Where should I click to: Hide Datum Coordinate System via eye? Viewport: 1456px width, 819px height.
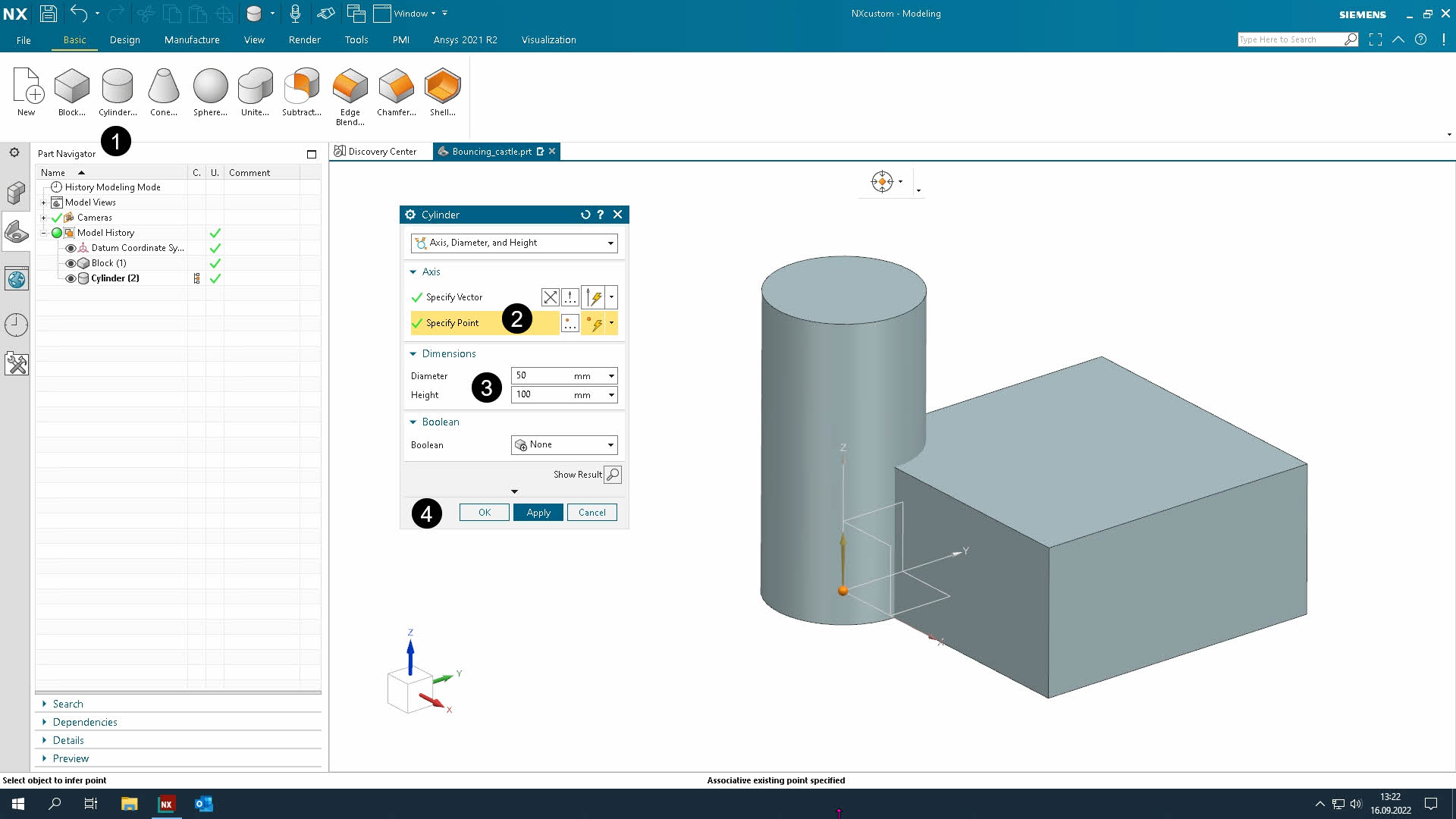click(x=71, y=248)
